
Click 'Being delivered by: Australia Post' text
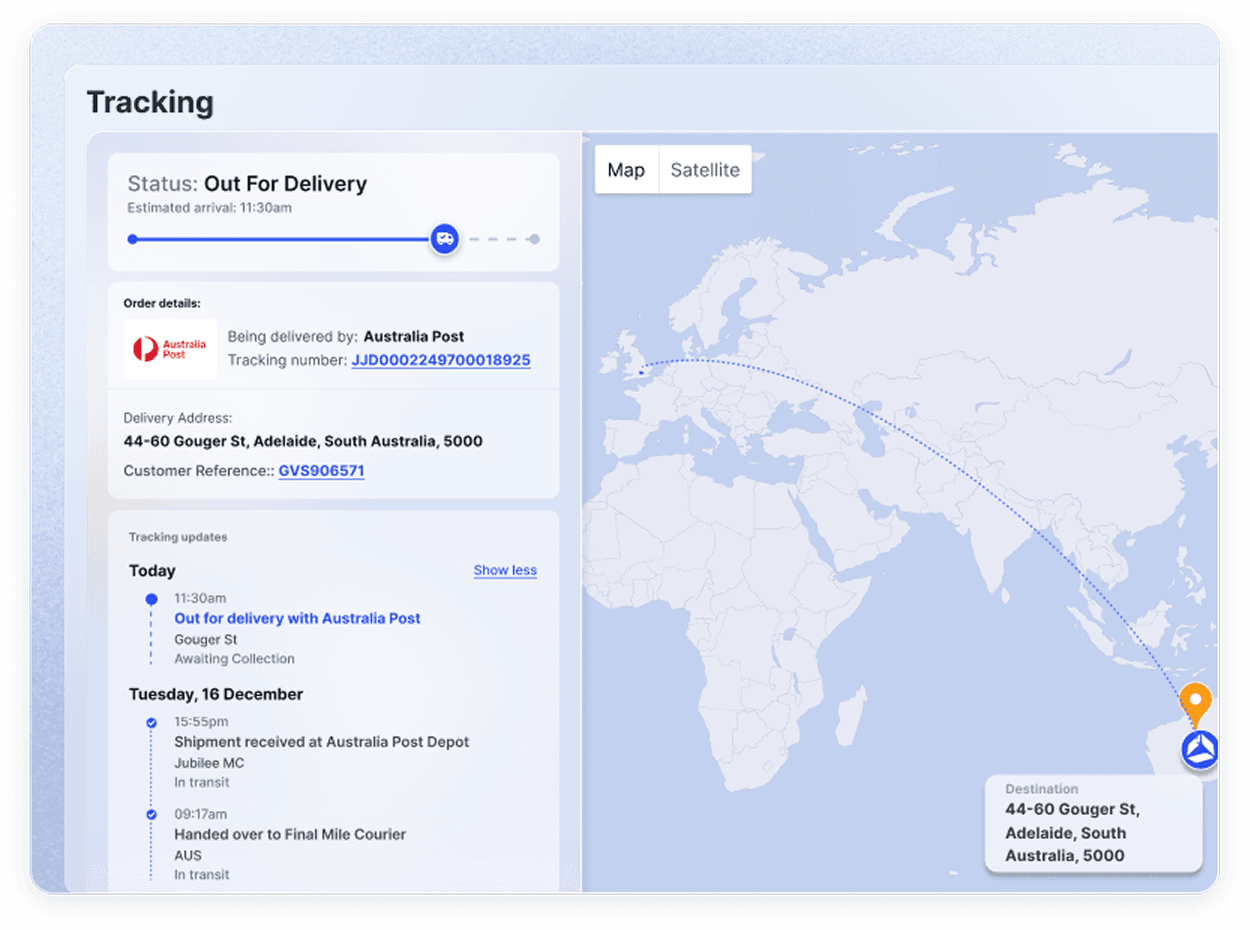(346, 337)
